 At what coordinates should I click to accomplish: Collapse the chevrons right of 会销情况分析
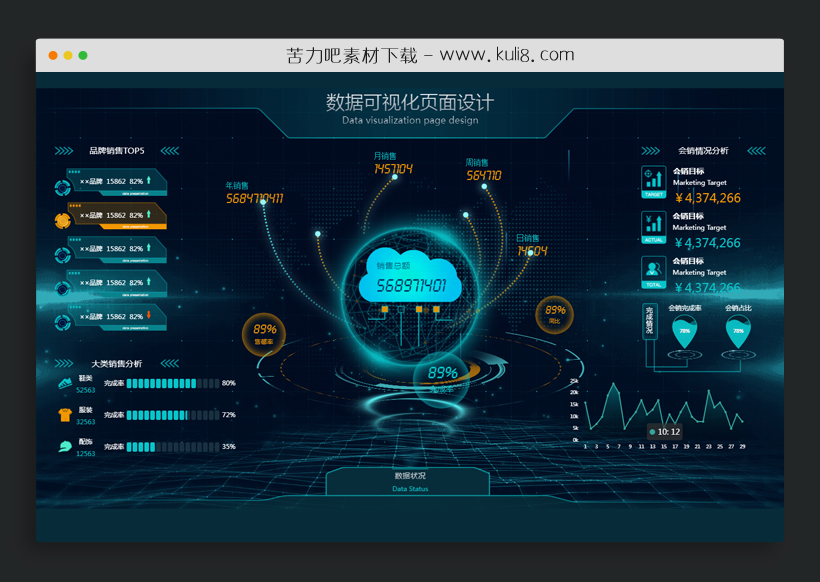click(x=756, y=150)
